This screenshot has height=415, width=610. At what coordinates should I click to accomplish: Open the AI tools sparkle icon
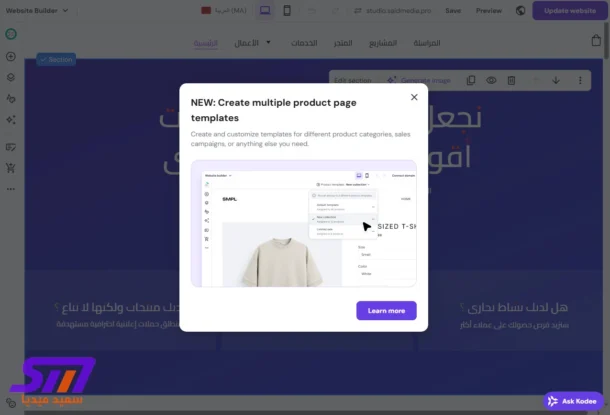[11, 120]
